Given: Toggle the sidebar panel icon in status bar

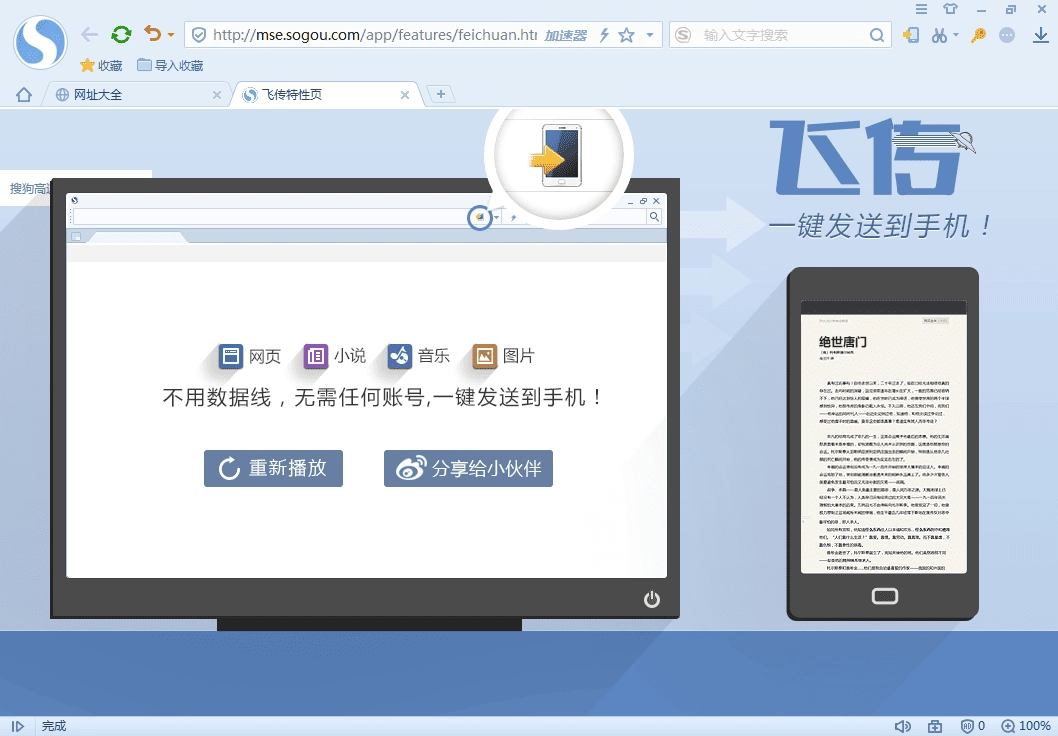Looking at the screenshot, I should click(18, 726).
